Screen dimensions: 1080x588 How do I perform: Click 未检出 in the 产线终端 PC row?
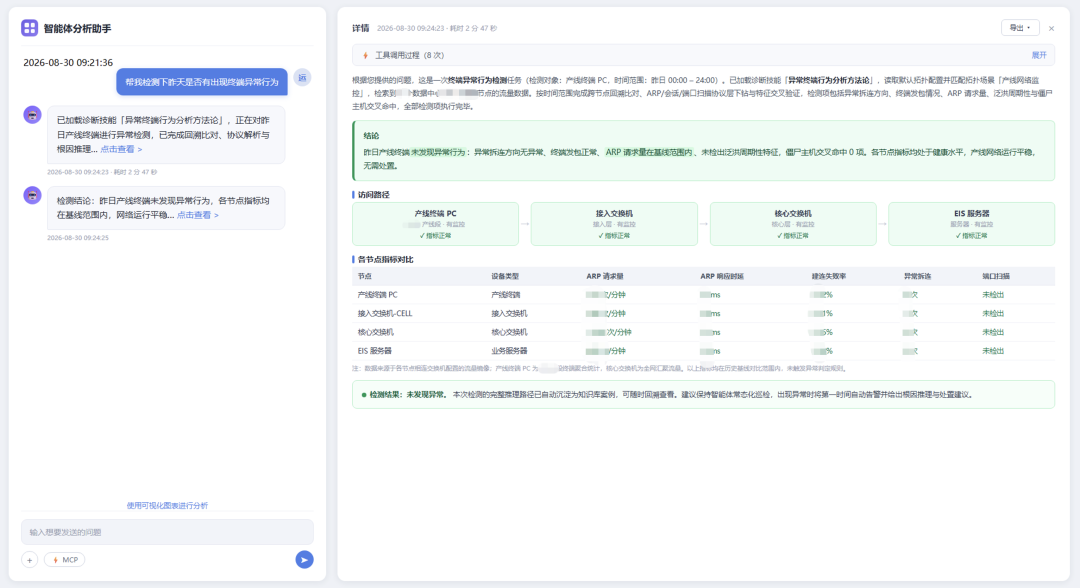[x=993, y=295]
